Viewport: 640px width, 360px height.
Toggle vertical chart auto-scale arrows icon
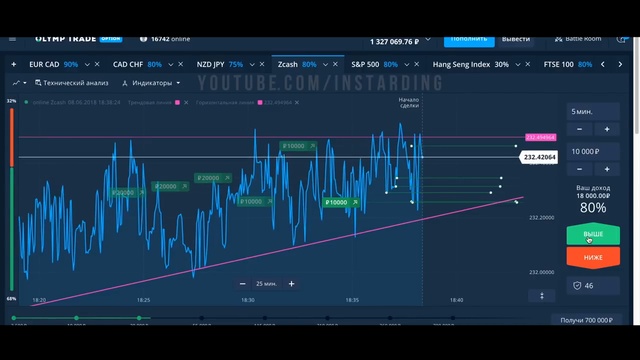(x=542, y=296)
